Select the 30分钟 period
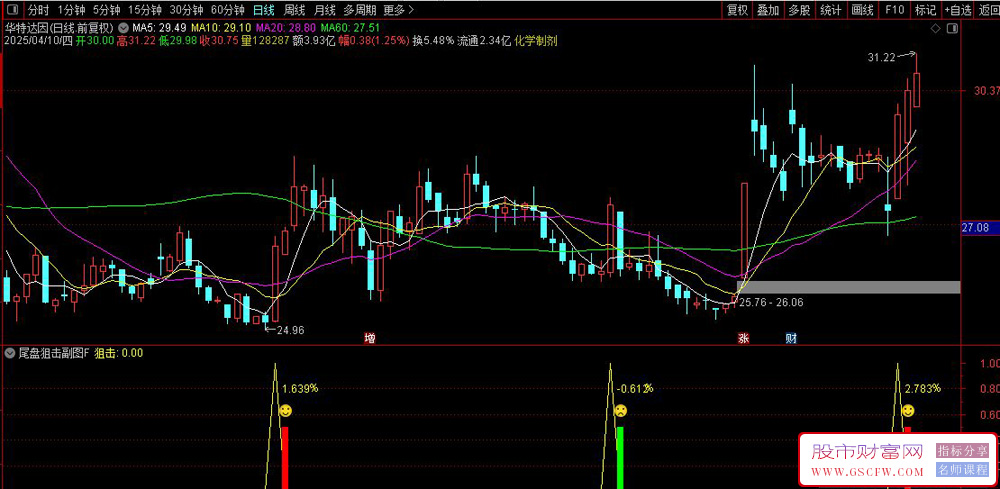 [186, 10]
